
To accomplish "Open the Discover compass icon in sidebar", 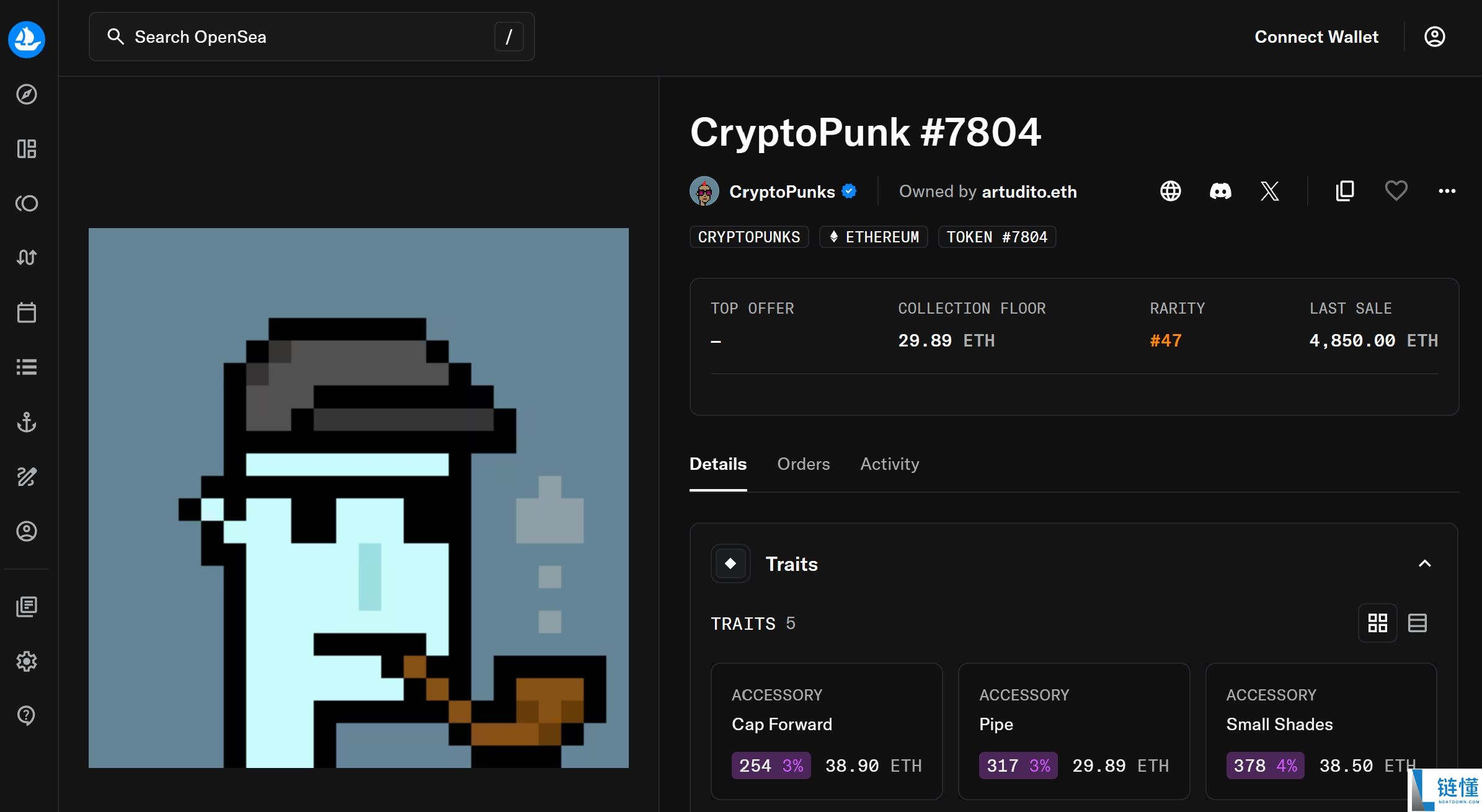I will click(x=27, y=94).
